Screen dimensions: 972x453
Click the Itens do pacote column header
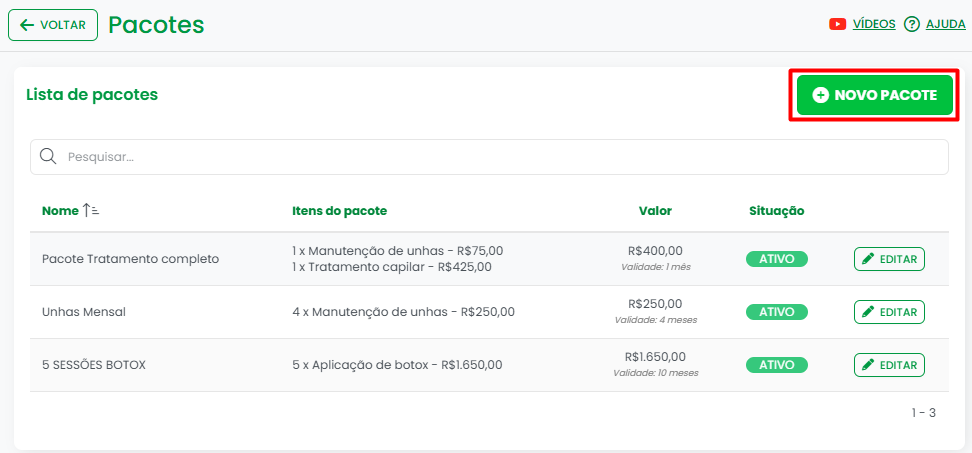pos(339,211)
